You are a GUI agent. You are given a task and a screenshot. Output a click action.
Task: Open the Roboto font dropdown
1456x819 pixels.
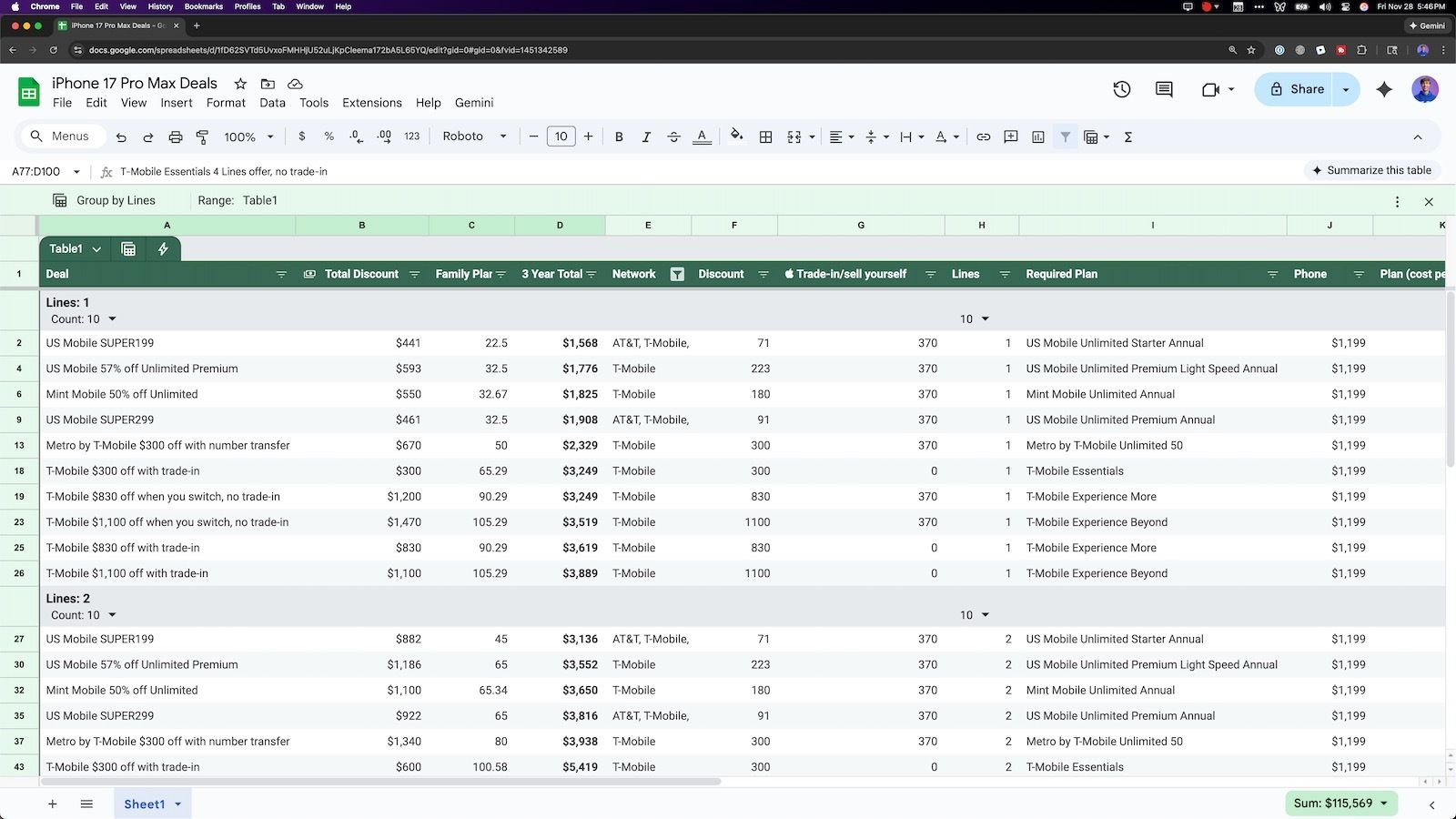click(474, 136)
